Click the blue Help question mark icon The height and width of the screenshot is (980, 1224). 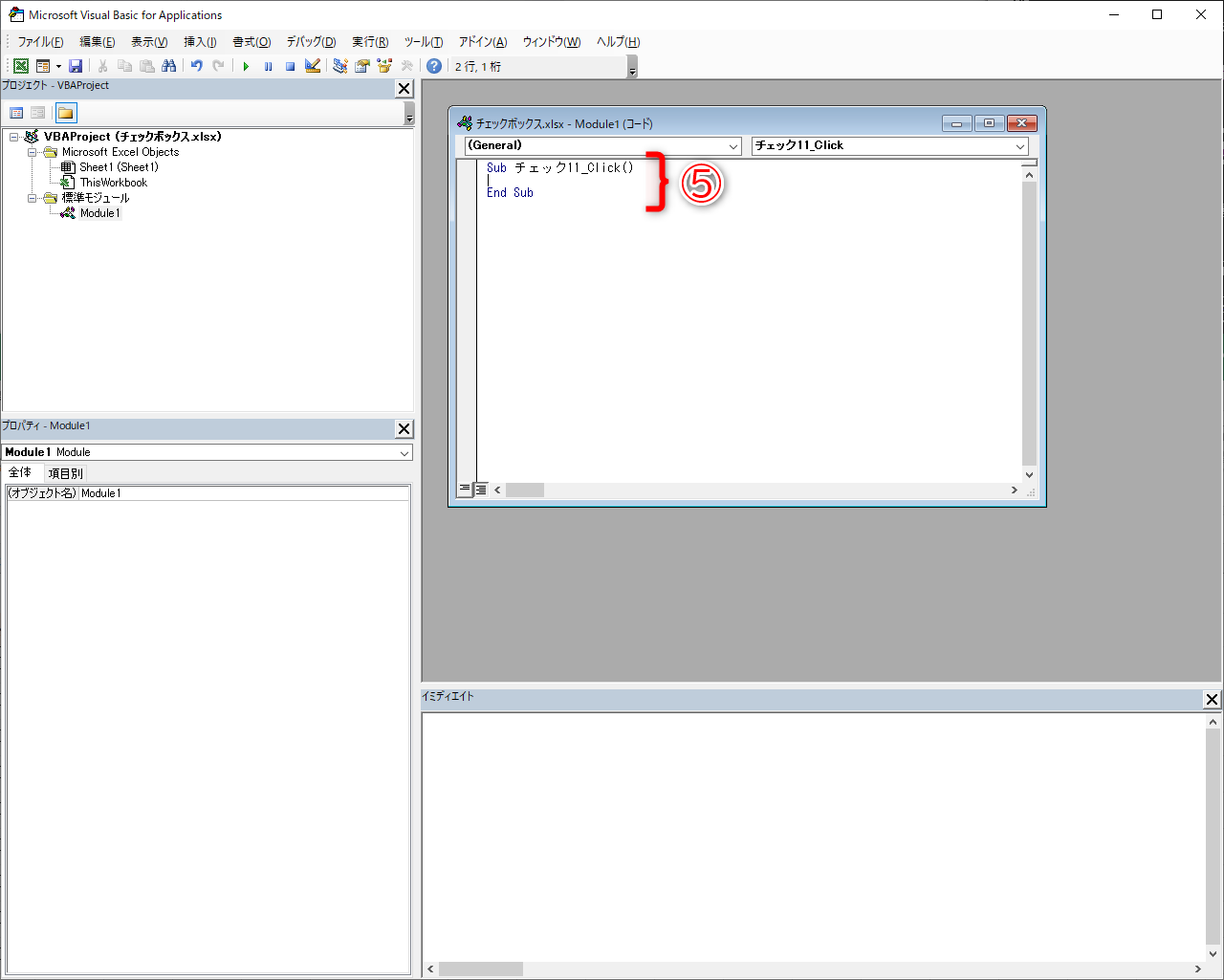coord(434,66)
